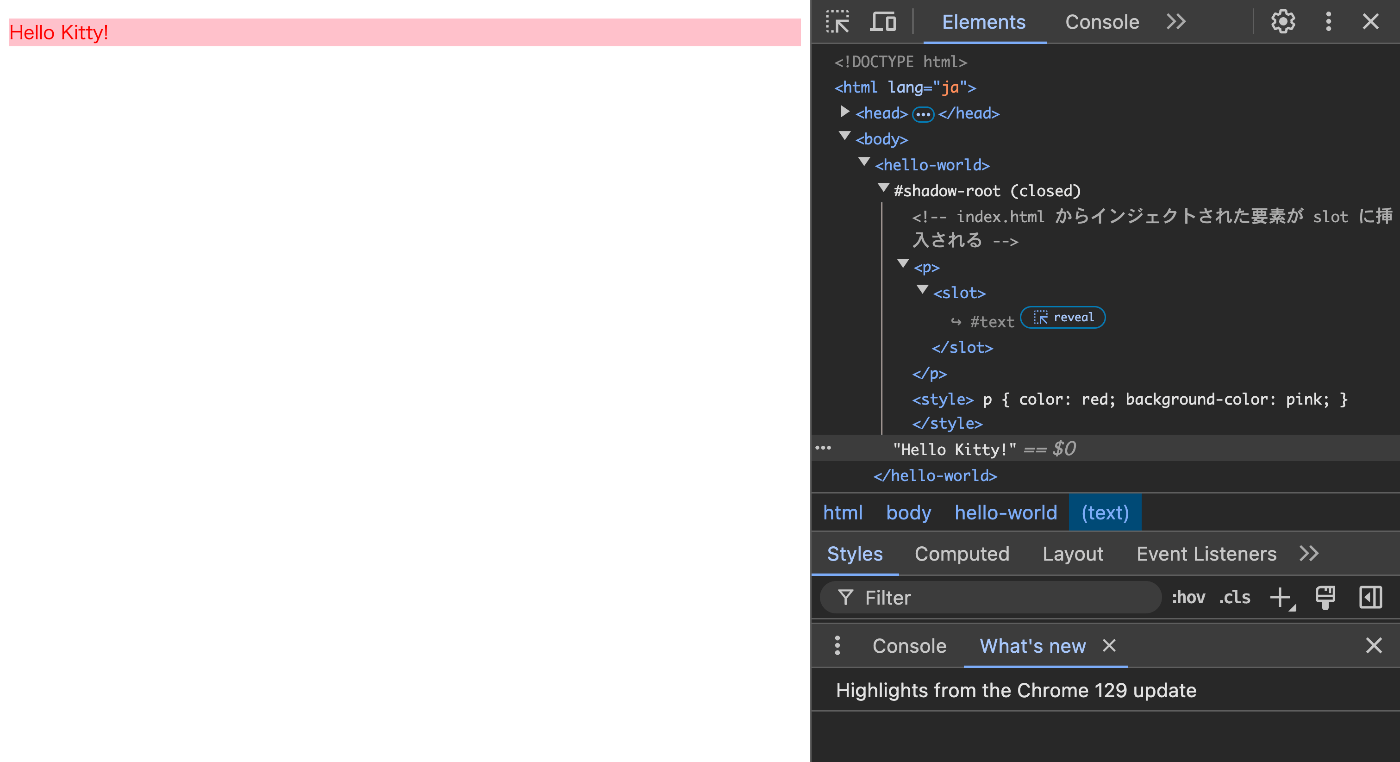The image size is (1400, 762).
Task: Switch to the Elements tab
Action: [984, 22]
